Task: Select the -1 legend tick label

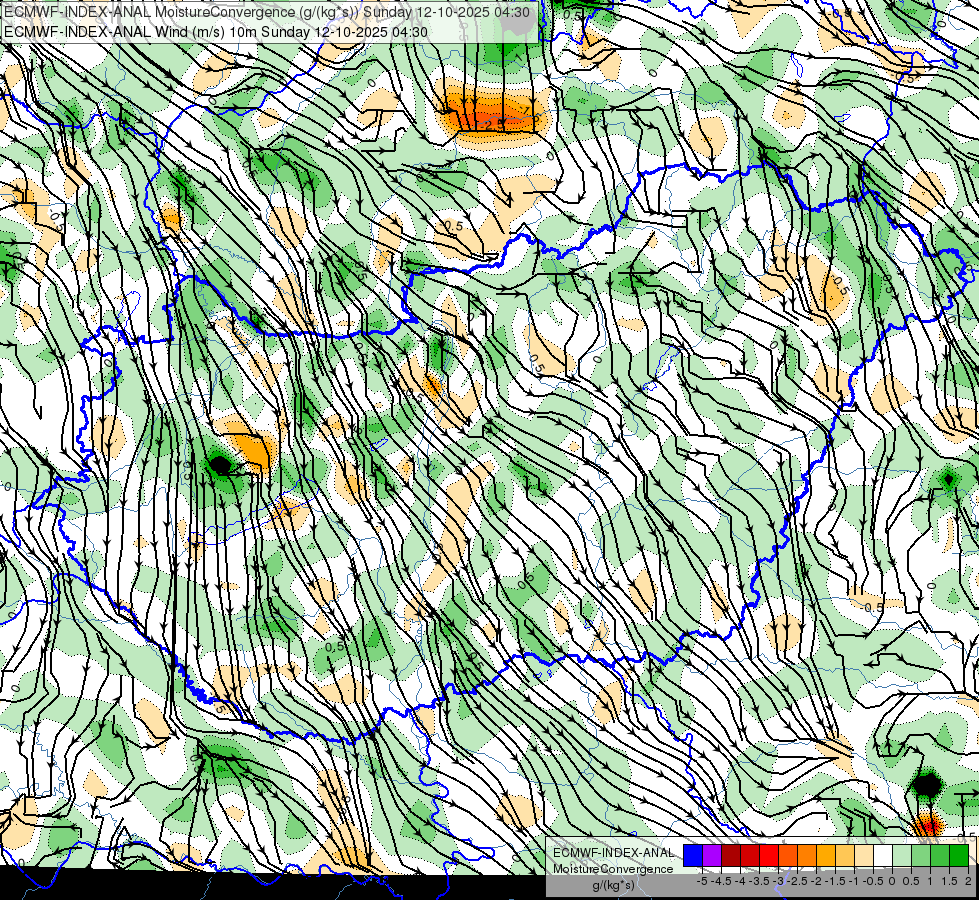Action: (x=854, y=881)
